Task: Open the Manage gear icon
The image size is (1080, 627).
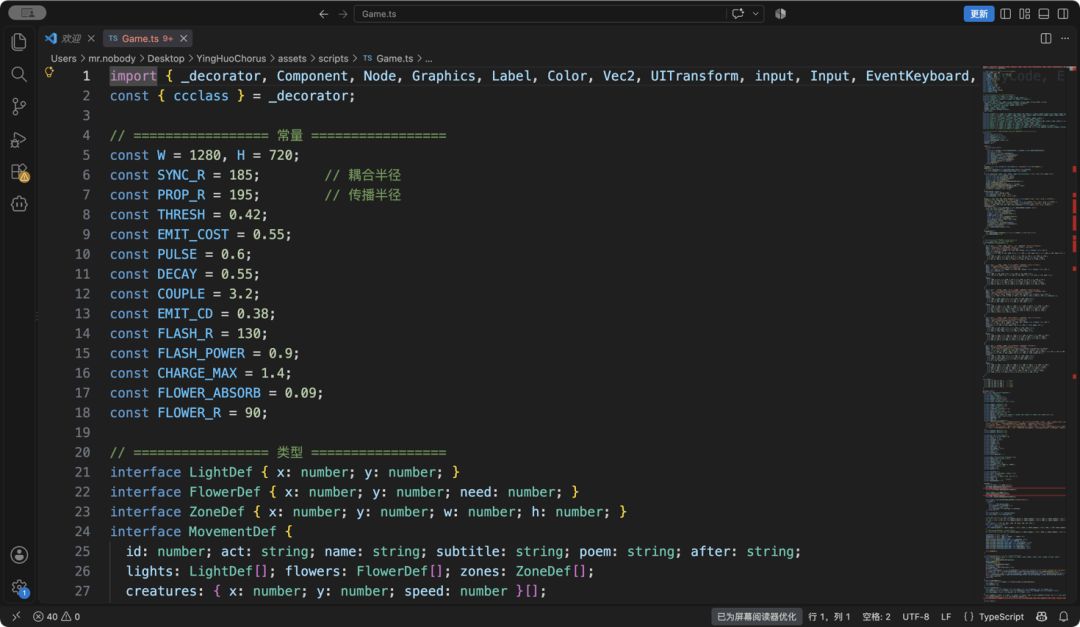Action: (19, 588)
